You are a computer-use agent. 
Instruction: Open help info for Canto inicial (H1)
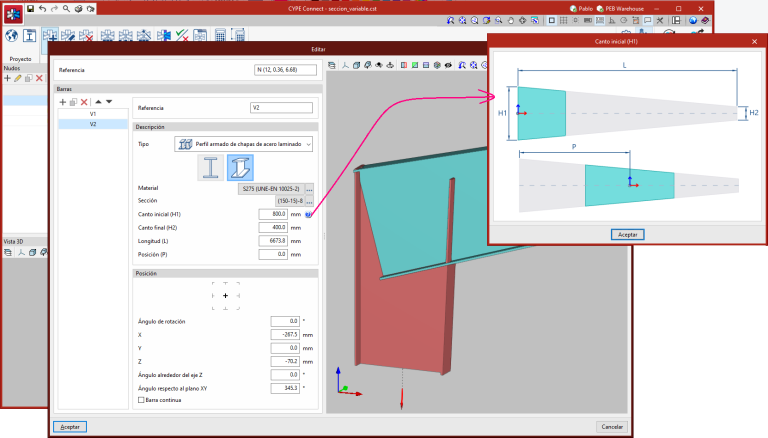pos(308,214)
